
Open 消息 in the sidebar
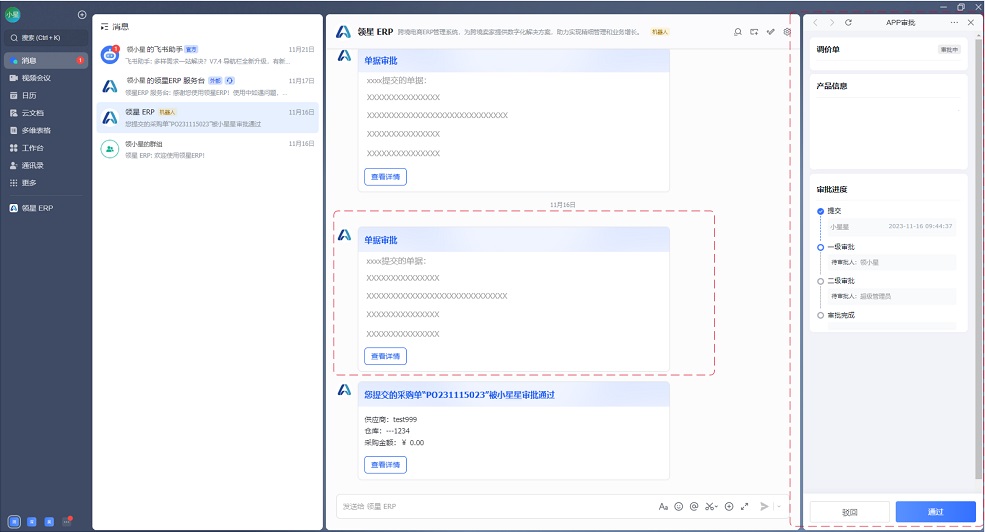(45, 60)
